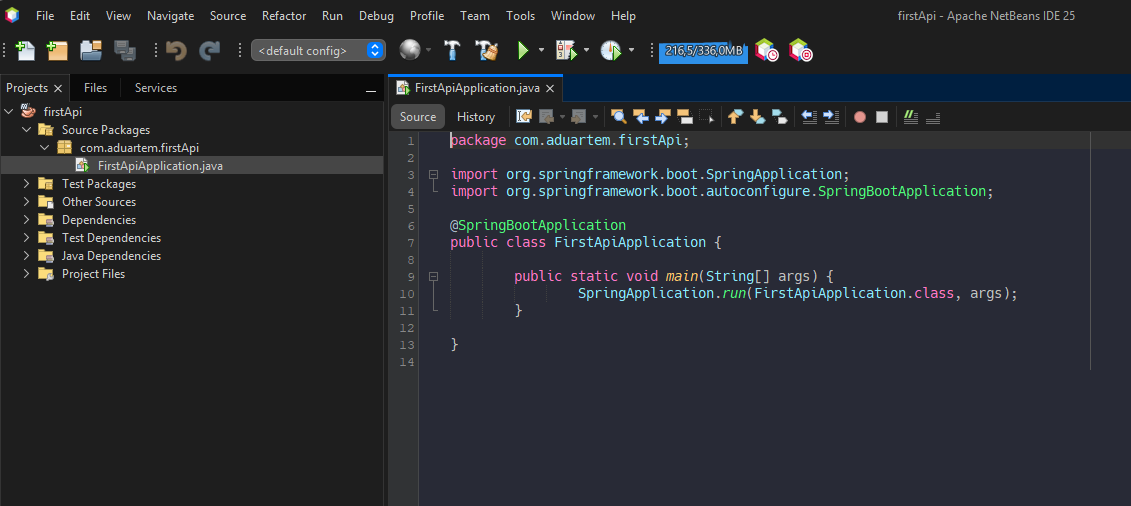Run the project with the green play icon
The image size is (1131, 506).
(x=522, y=50)
